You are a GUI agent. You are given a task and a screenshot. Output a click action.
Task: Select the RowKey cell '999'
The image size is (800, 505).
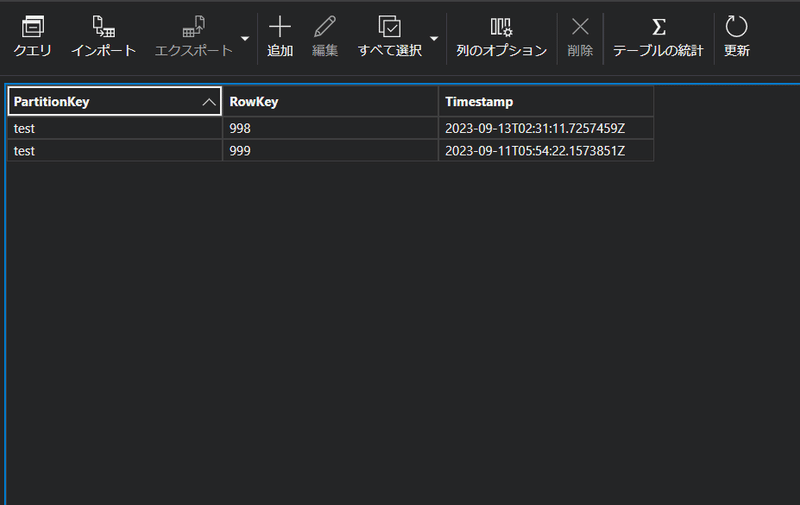(331, 150)
